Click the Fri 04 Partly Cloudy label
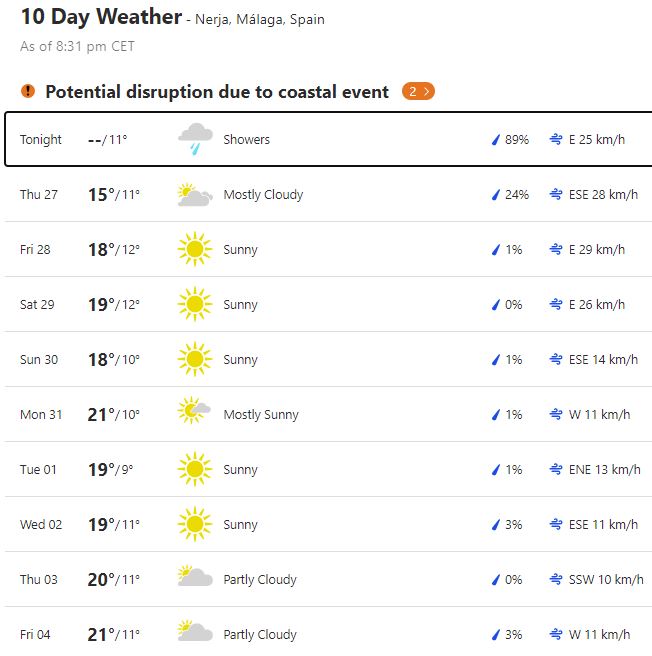652x656 pixels. 260,634
